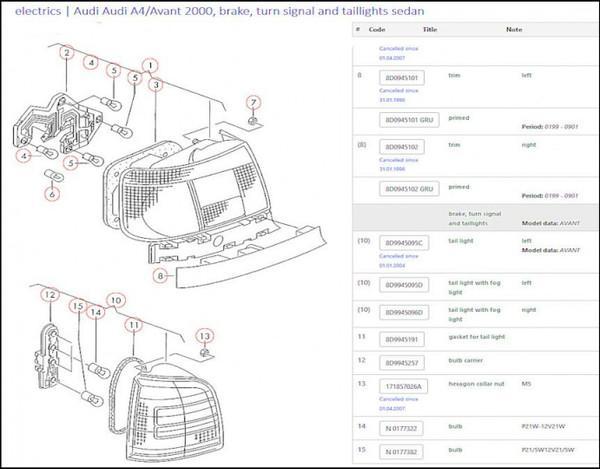The width and height of the screenshot is (600, 469).
Task: Open gasket part code 8D0945191
Action: click(x=402, y=339)
